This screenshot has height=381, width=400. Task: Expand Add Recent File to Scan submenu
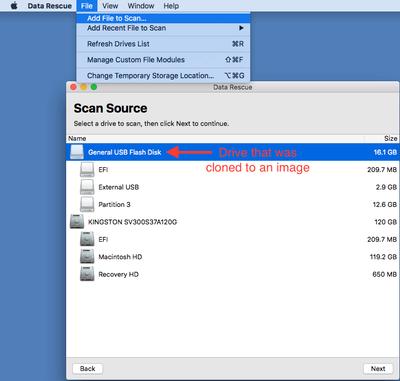tap(163, 28)
